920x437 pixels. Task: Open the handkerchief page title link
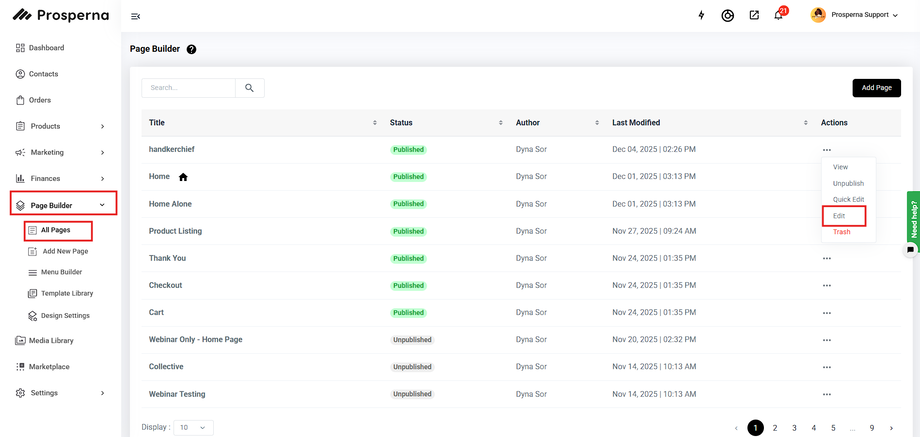pyautogui.click(x=172, y=149)
